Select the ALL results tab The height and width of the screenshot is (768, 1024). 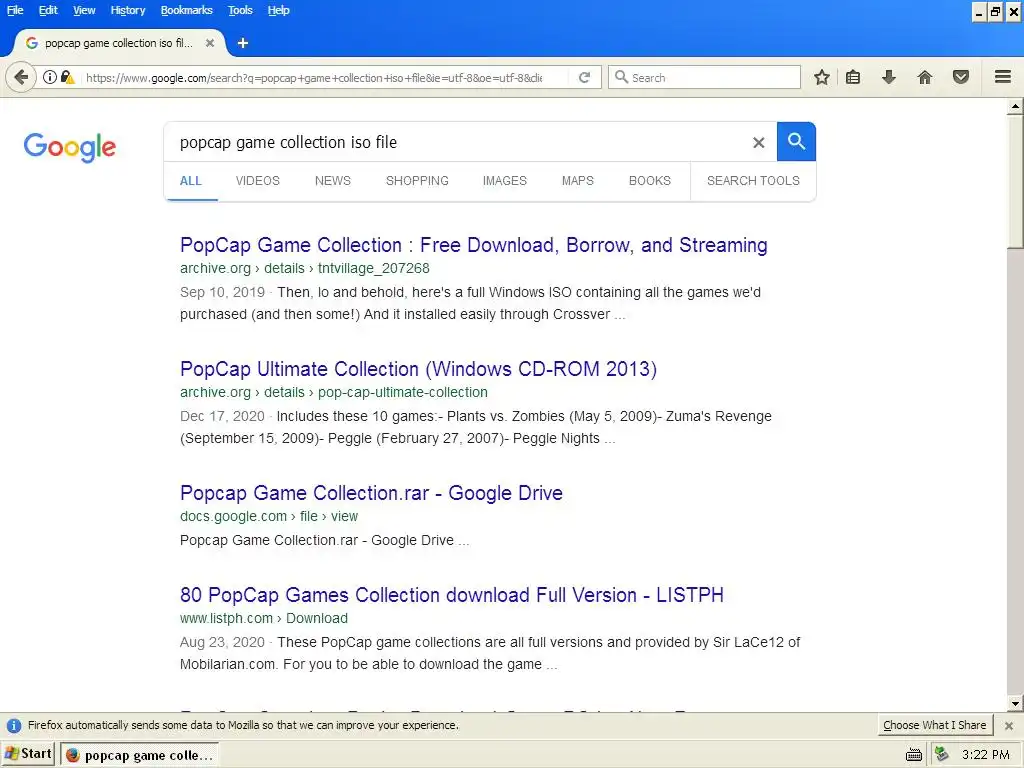click(x=191, y=181)
